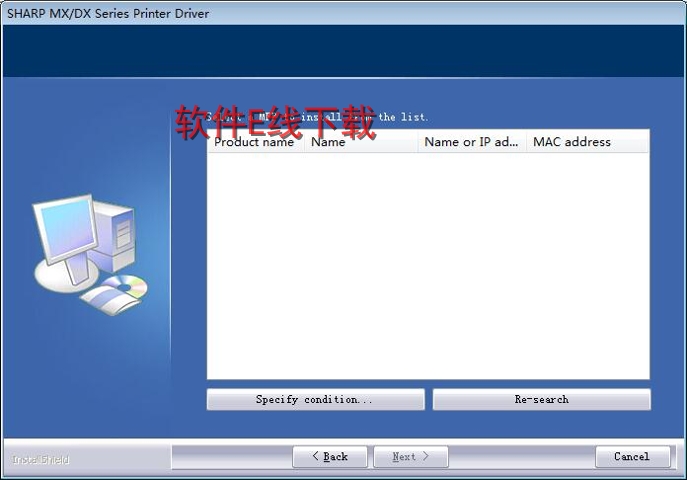Image resolution: width=687 pixels, height=480 pixels.
Task: Click the greyed-out Next button
Action: click(410, 457)
